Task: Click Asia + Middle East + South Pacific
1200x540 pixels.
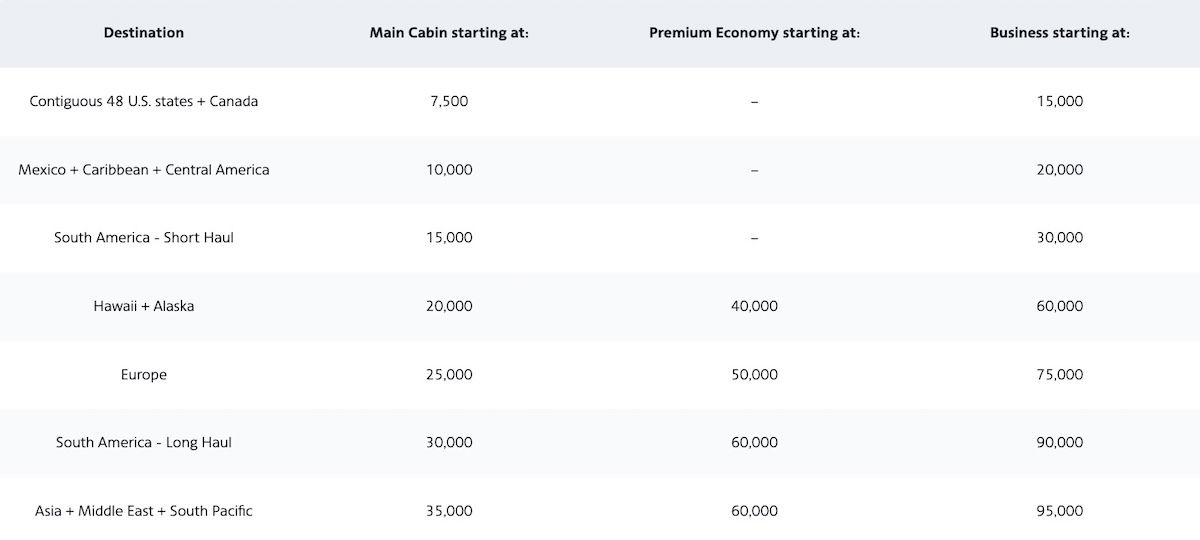Action: coord(144,511)
